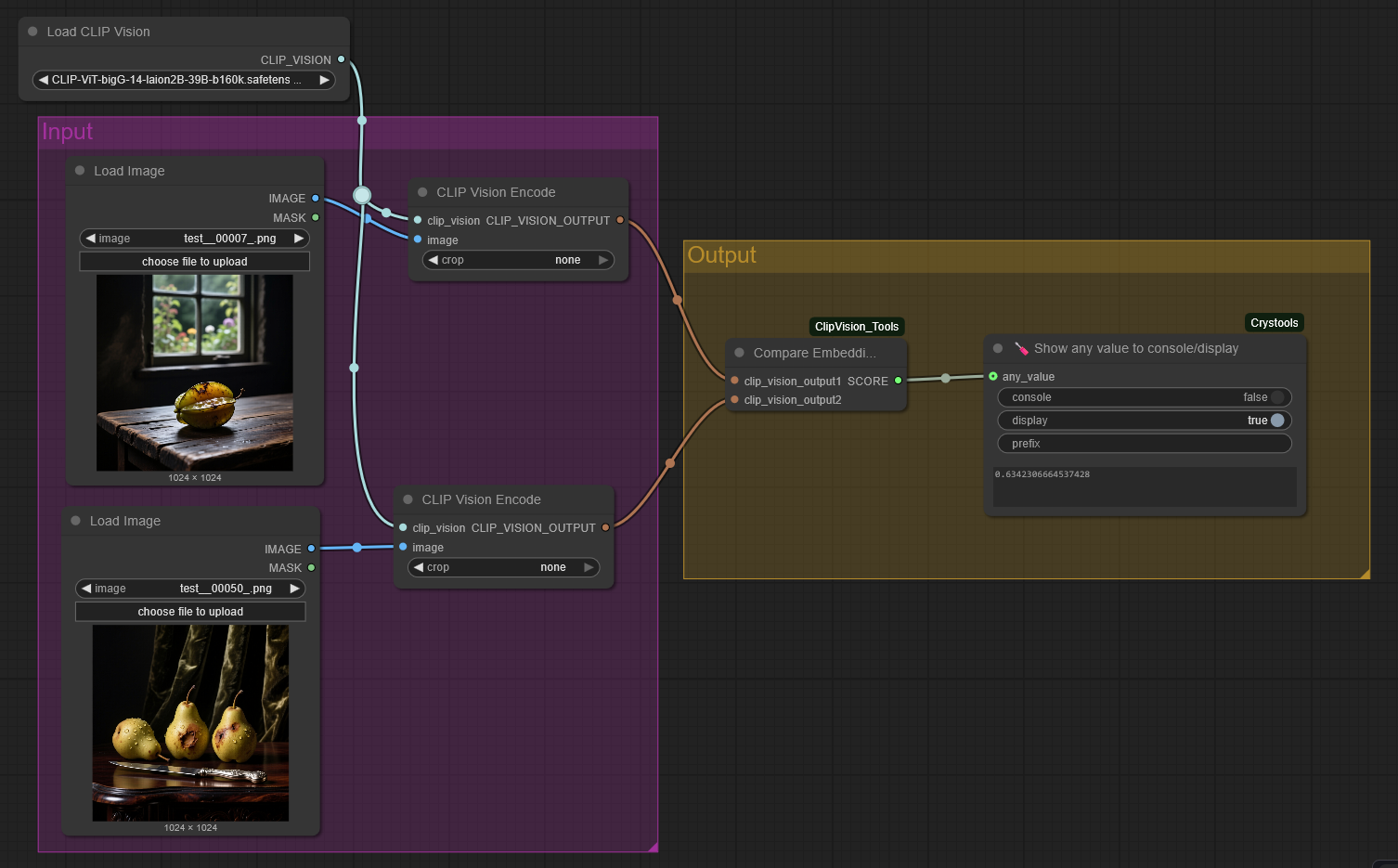Click image input port on upper encode node
The width and height of the screenshot is (1398, 868).
pos(418,240)
